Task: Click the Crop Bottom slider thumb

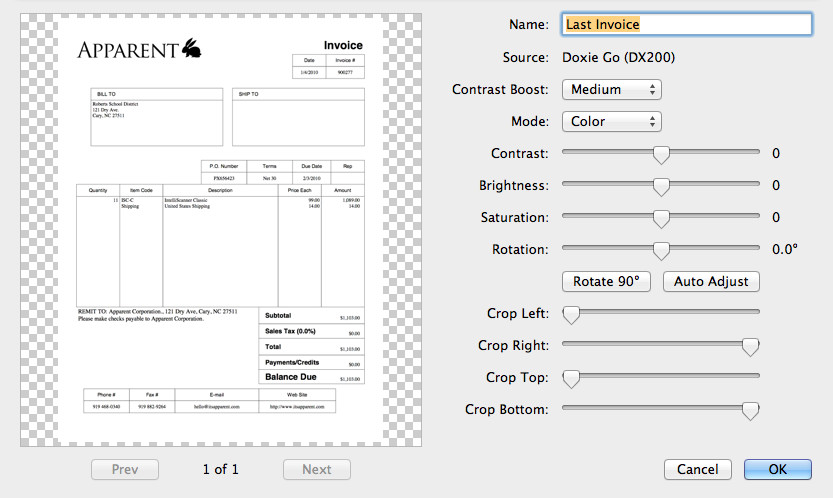Action: pyautogui.click(x=750, y=410)
